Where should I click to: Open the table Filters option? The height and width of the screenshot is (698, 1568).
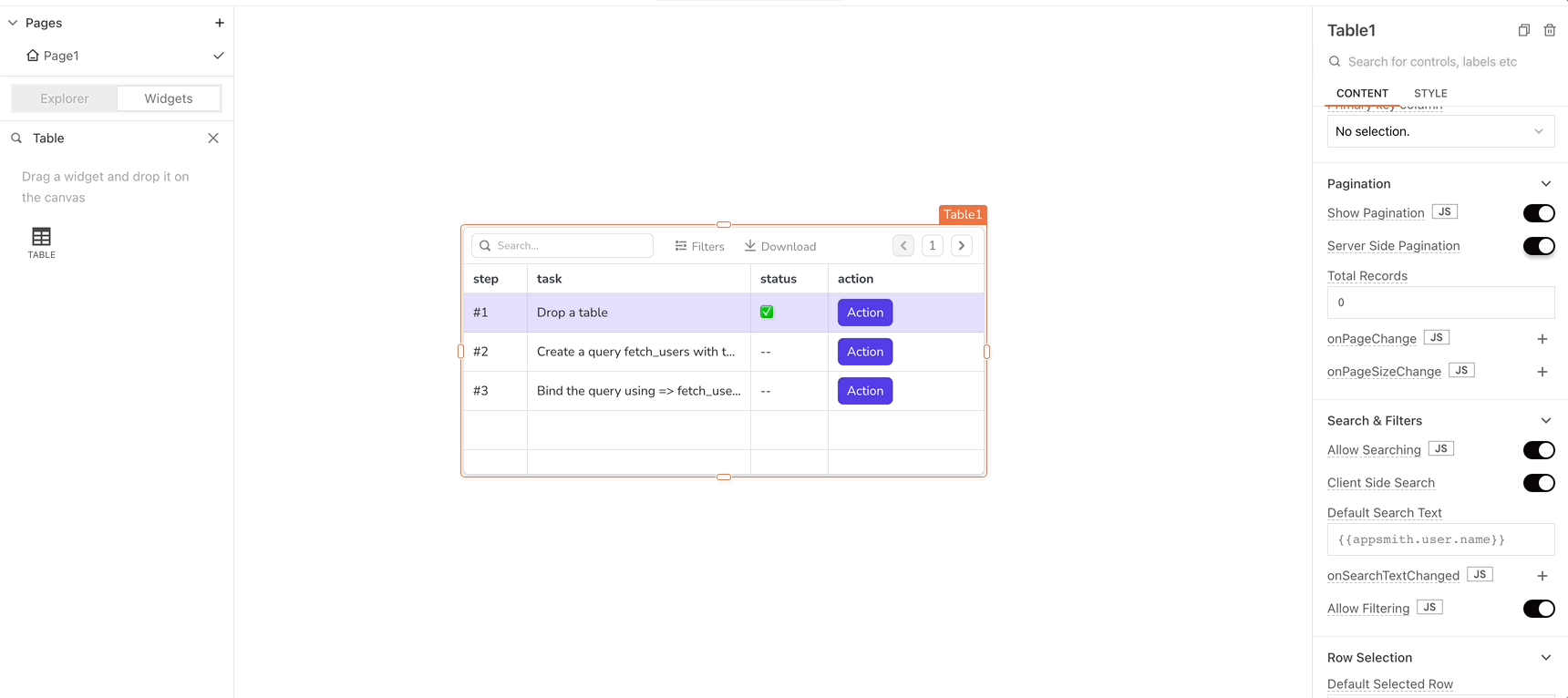point(699,246)
